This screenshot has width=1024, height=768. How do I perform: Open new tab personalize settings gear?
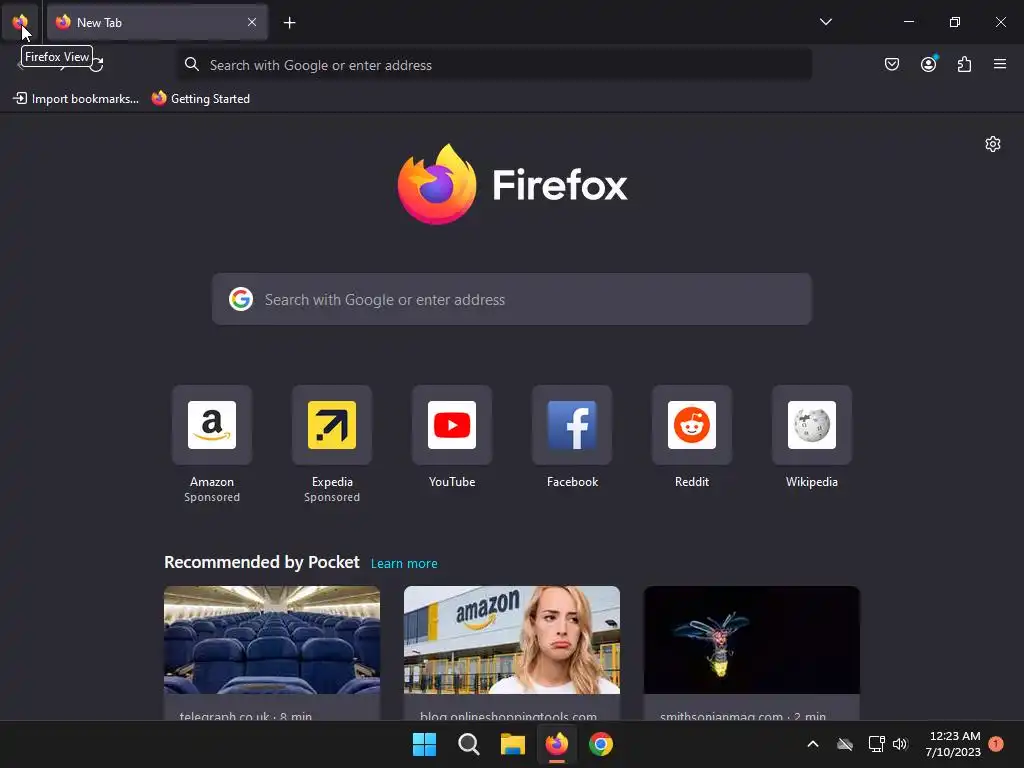(993, 144)
